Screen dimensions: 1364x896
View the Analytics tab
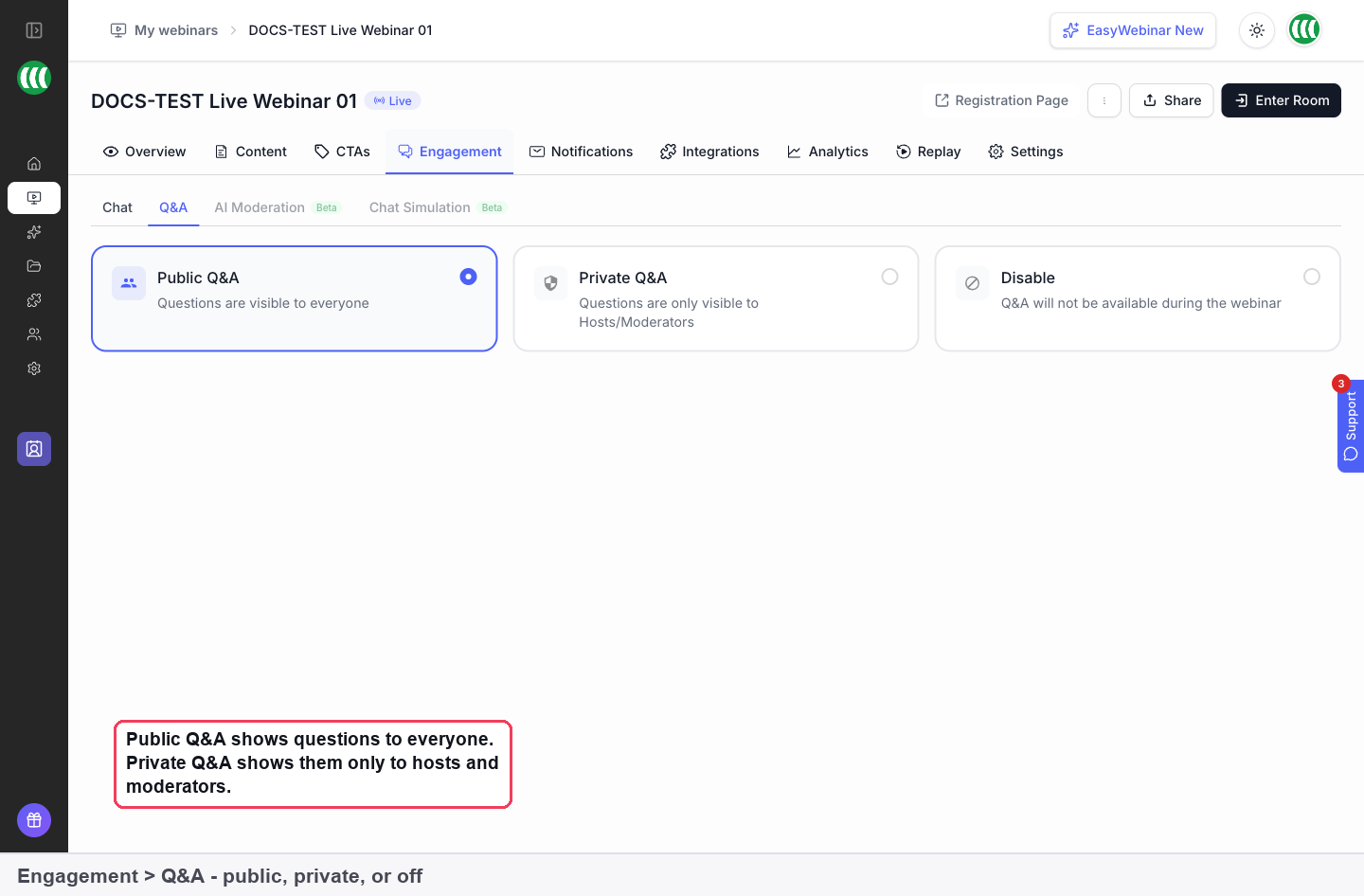(x=828, y=152)
